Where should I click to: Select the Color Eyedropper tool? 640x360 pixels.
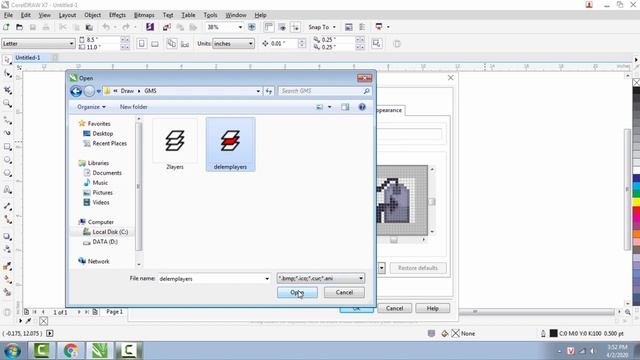[7, 266]
